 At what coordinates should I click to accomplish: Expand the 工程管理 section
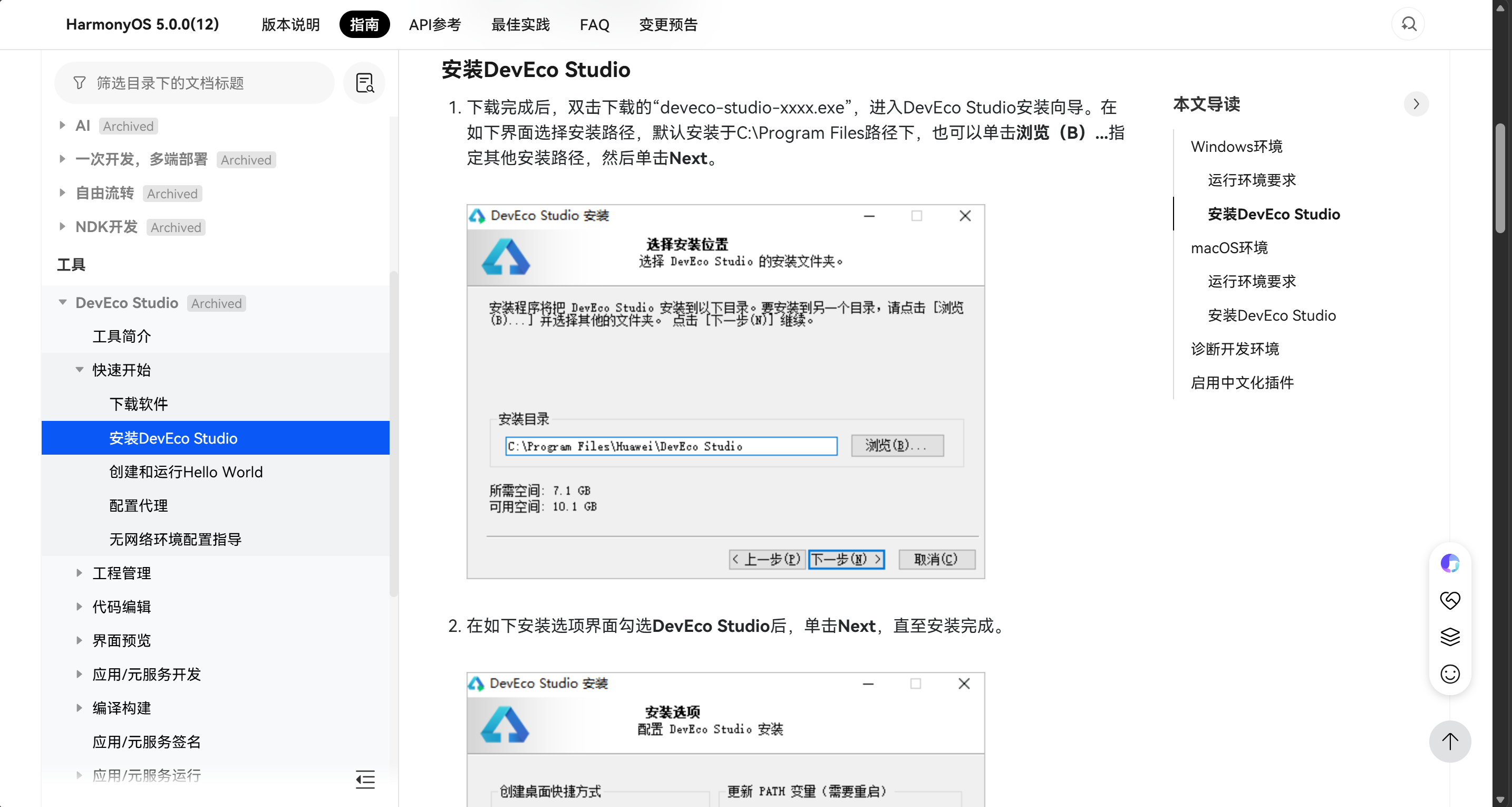coord(79,573)
